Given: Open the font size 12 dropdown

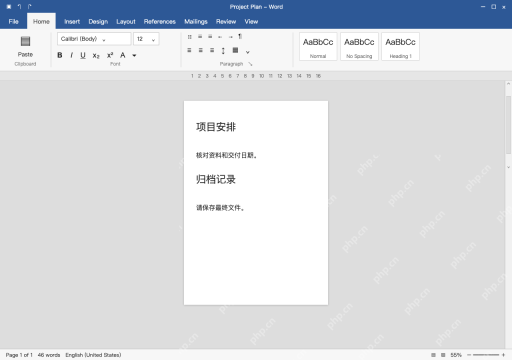Looking at the screenshot, I should 146,39.
